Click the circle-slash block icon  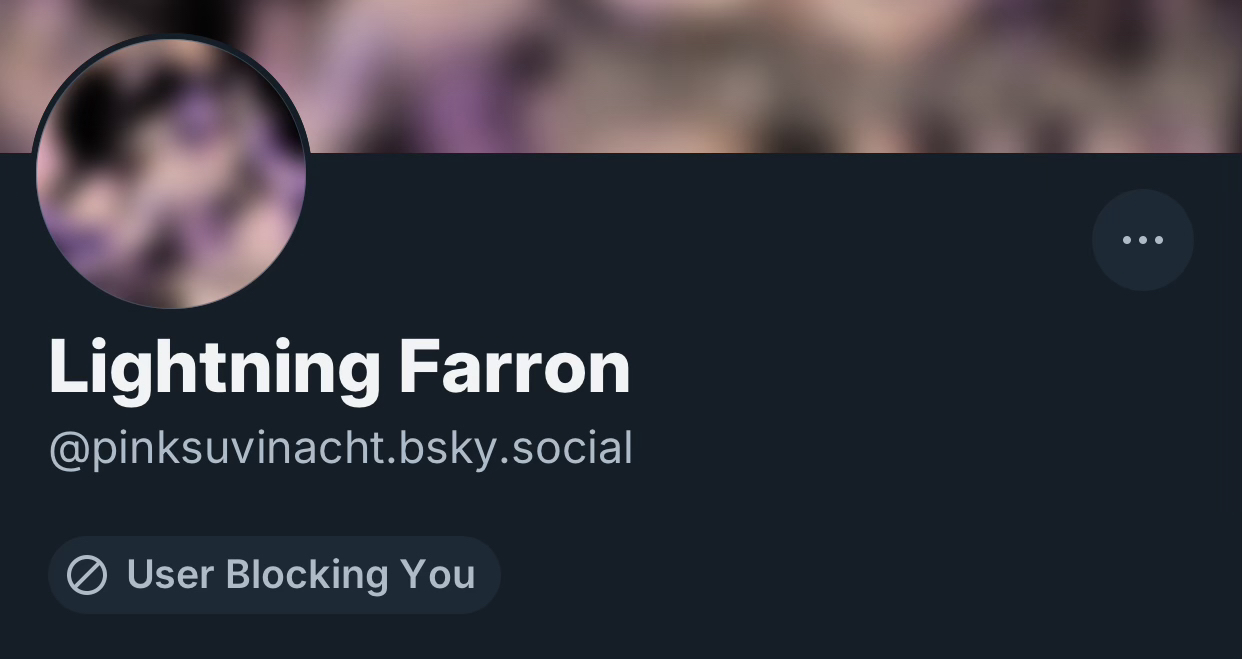point(87,575)
